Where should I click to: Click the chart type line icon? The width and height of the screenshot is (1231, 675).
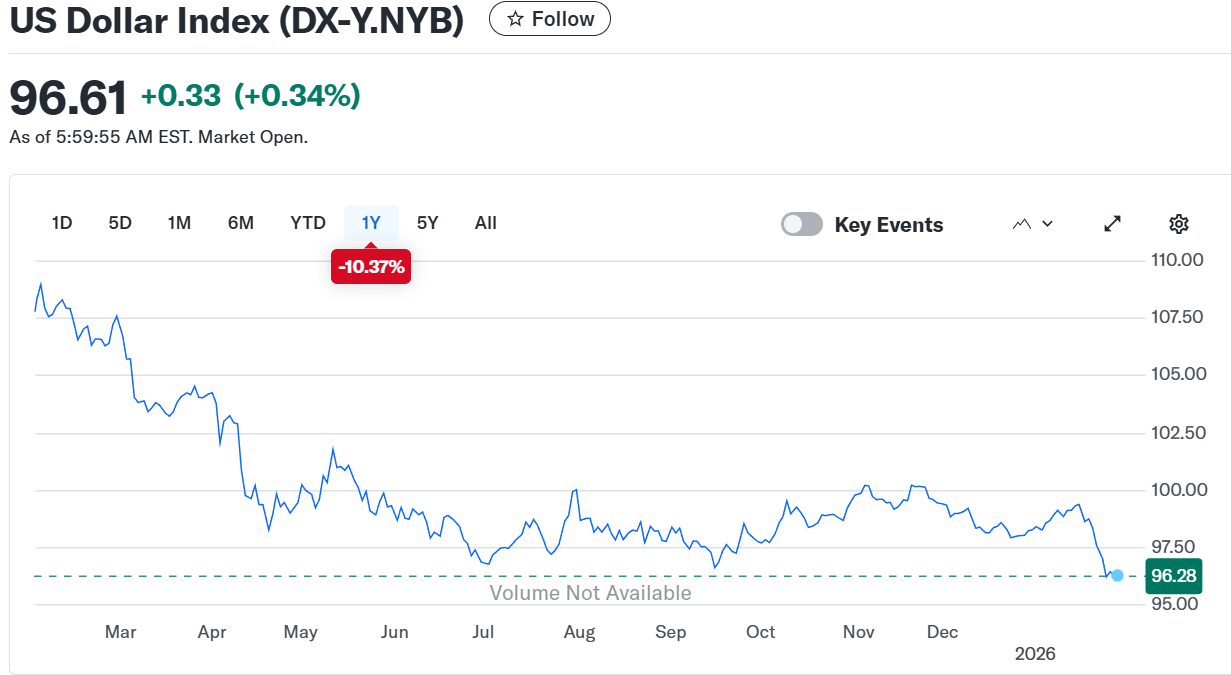pyautogui.click(x=1021, y=224)
